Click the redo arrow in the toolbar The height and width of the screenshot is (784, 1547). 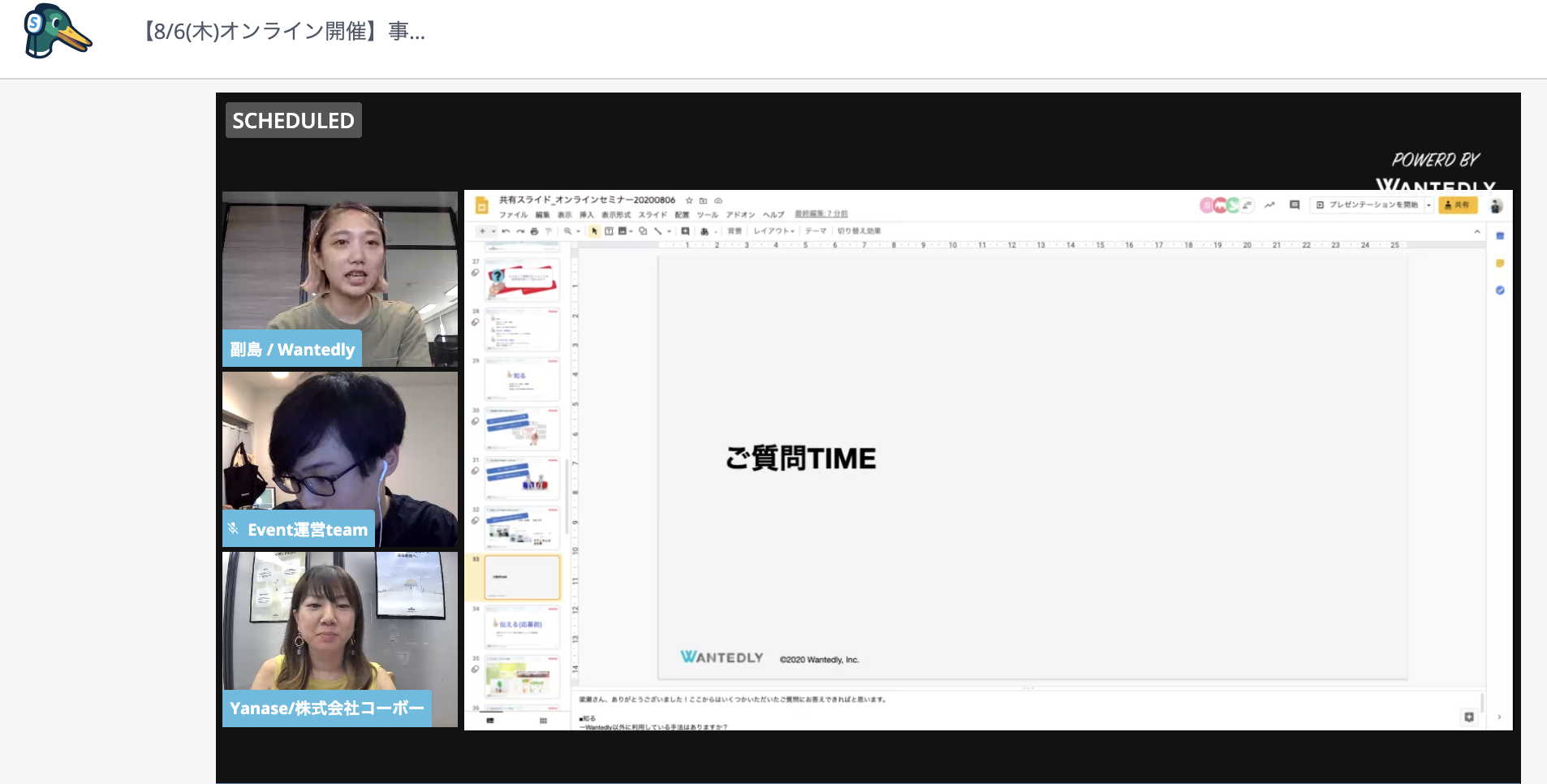click(x=520, y=231)
